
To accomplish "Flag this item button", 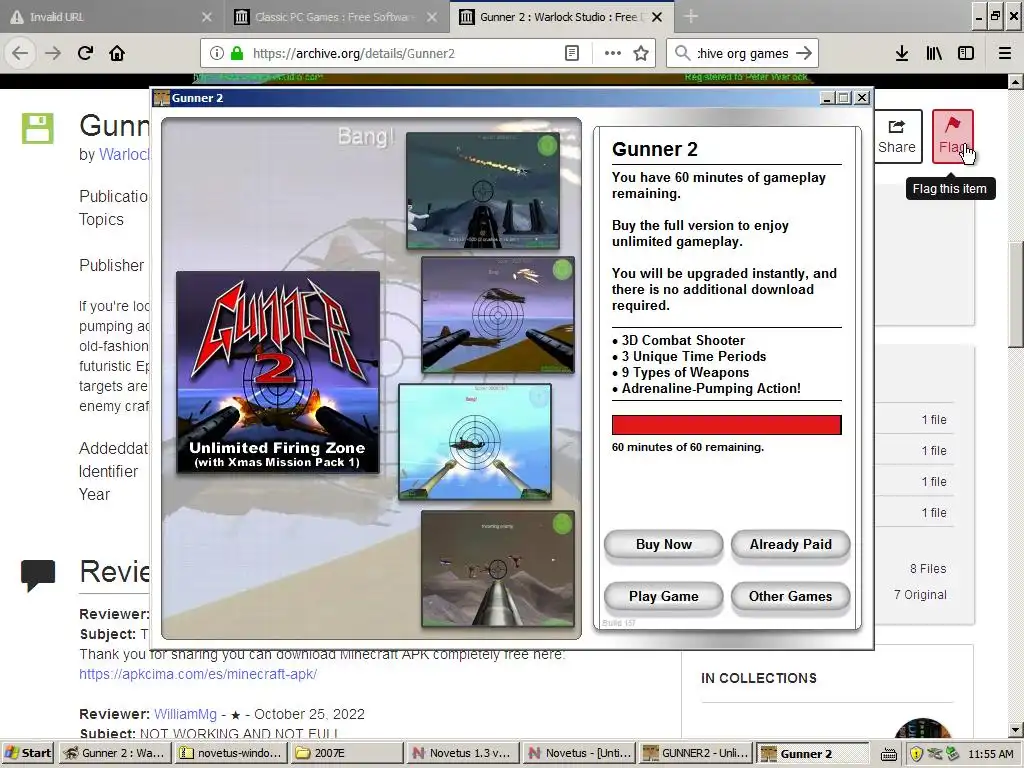I will pyautogui.click(x=953, y=136).
